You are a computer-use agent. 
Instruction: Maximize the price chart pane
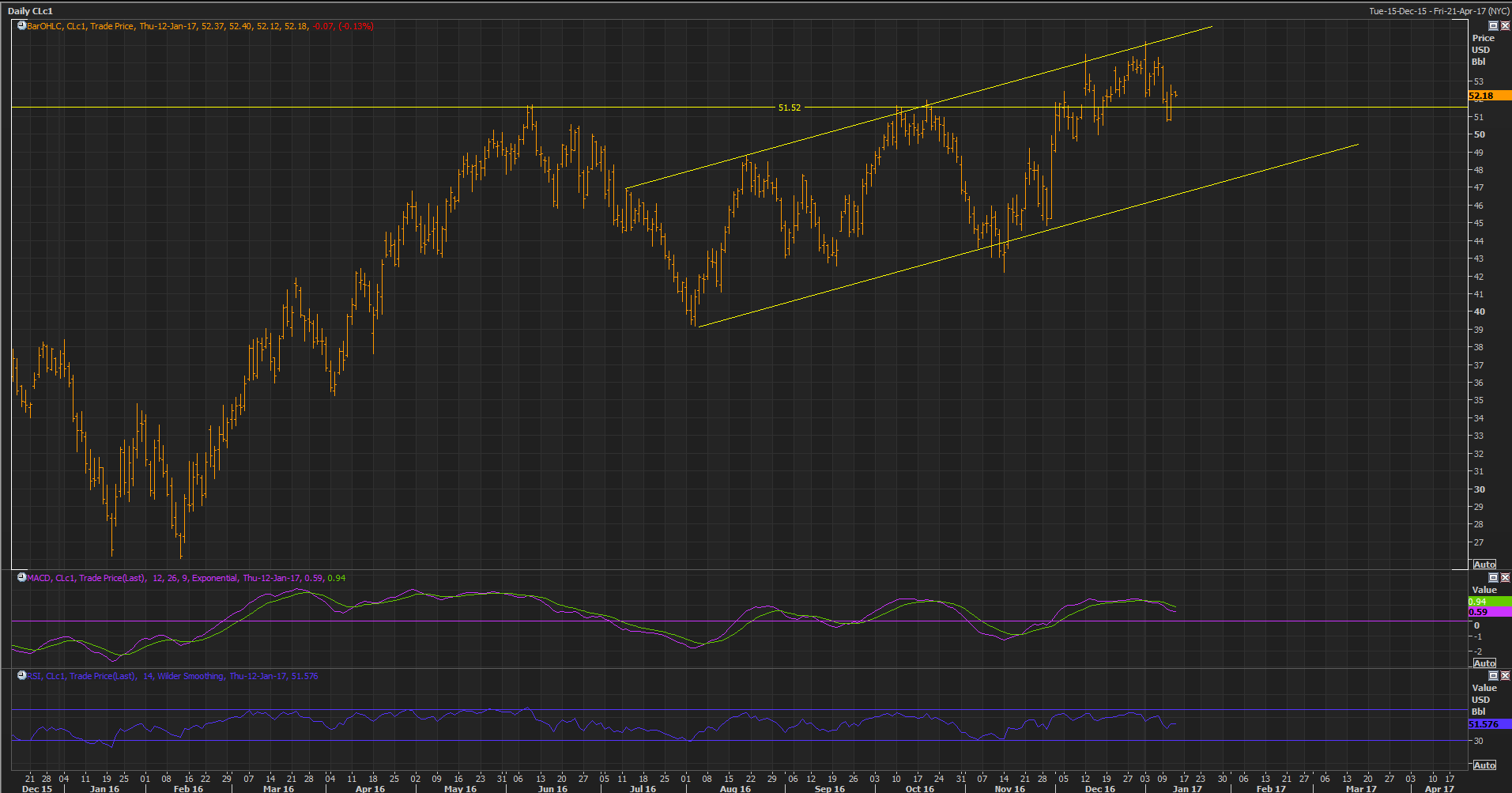click(x=1493, y=26)
